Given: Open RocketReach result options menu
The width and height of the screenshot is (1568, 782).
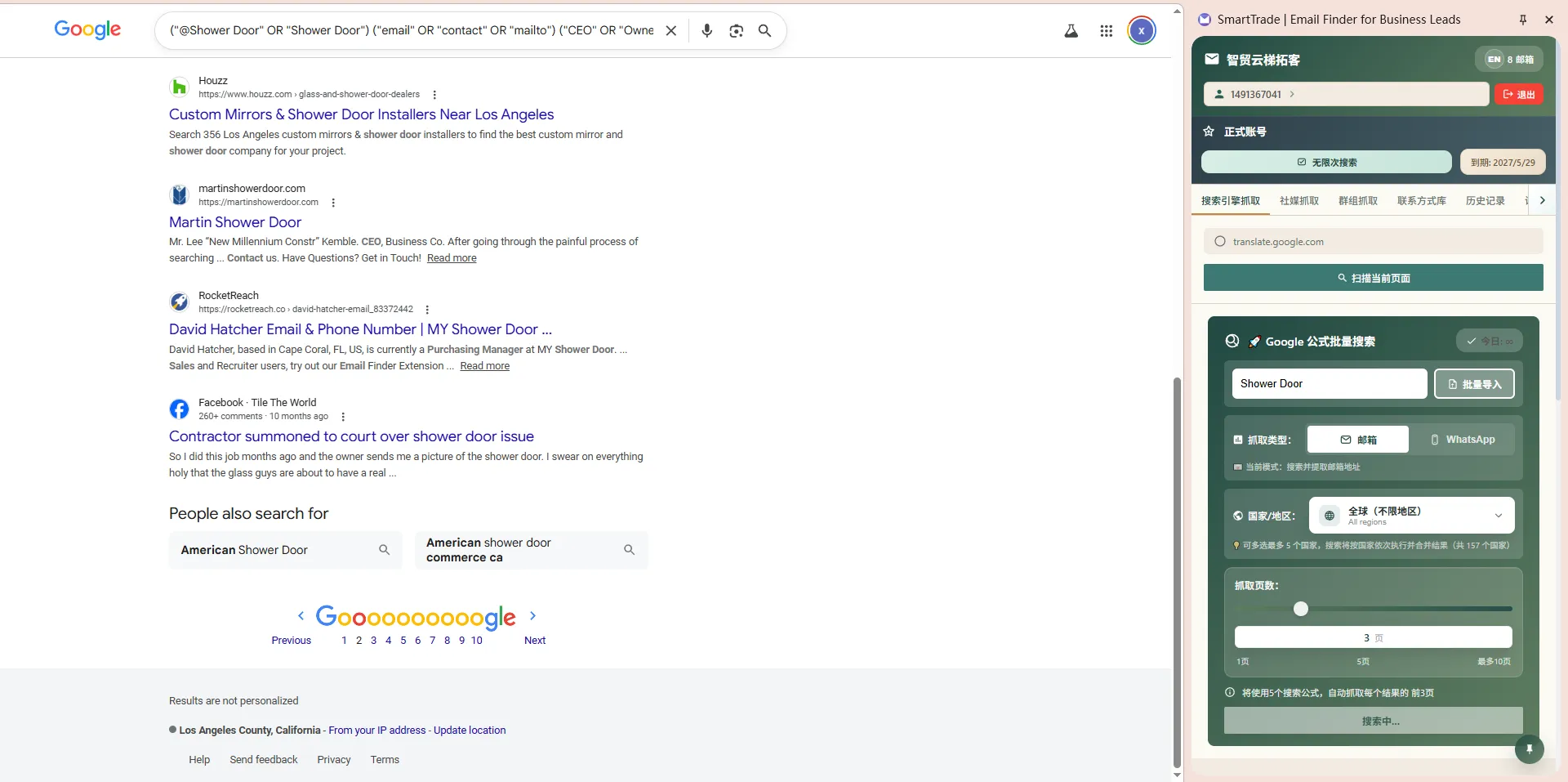Looking at the screenshot, I should pyautogui.click(x=427, y=310).
